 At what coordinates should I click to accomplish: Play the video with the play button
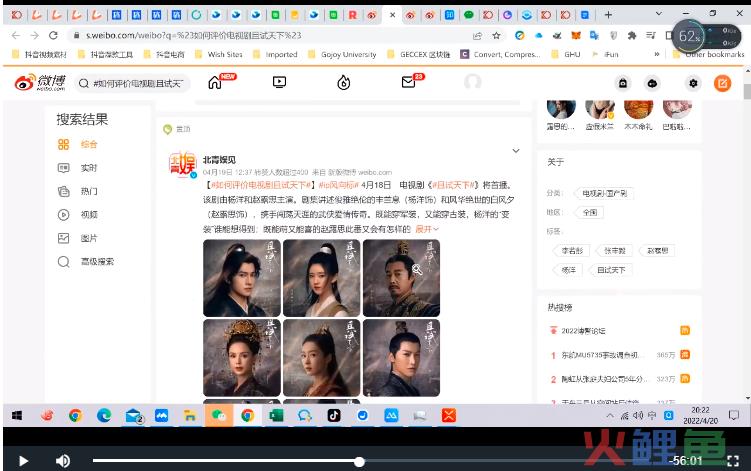[x=23, y=461]
